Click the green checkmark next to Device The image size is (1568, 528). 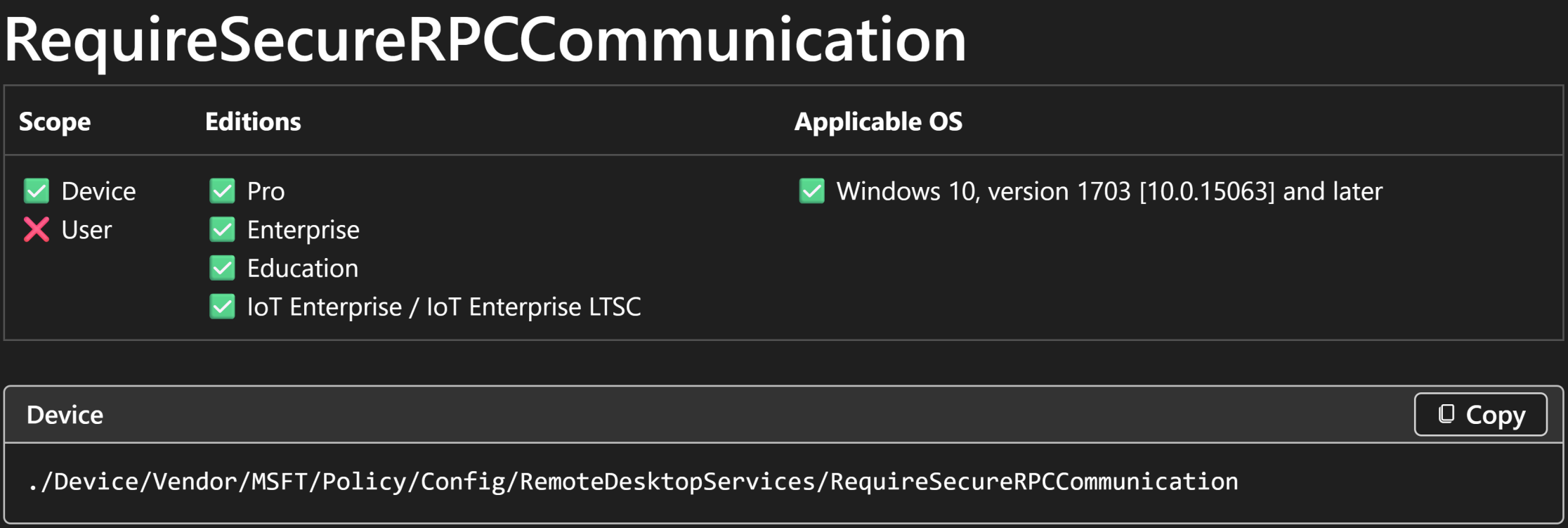[x=37, y=191]
